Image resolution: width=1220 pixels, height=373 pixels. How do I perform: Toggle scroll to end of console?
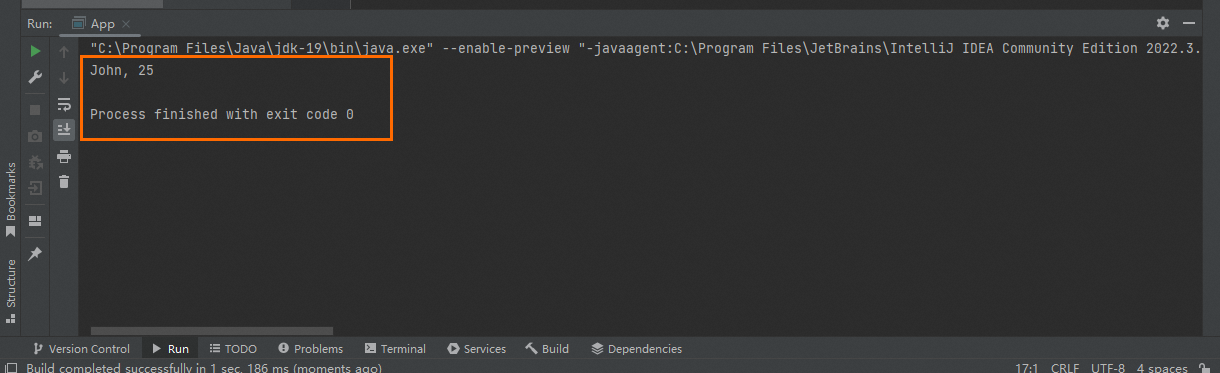[64, 129]
